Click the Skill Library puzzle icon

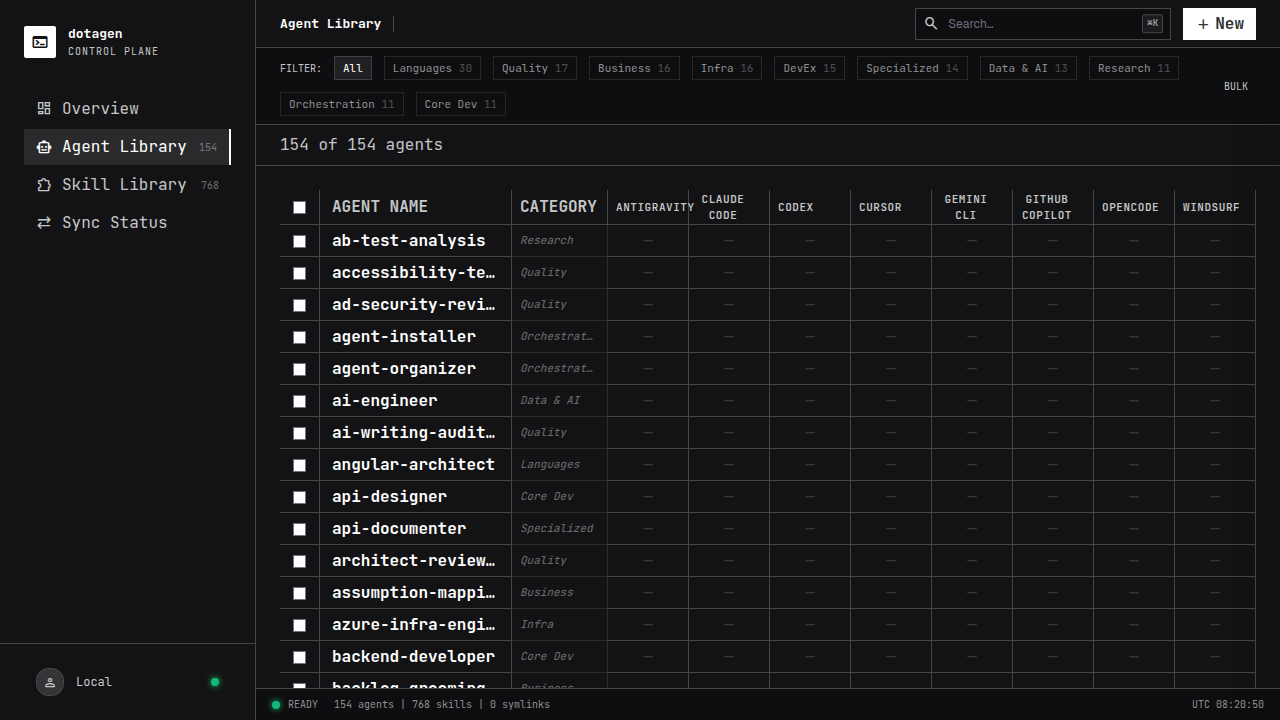(44, 184)
